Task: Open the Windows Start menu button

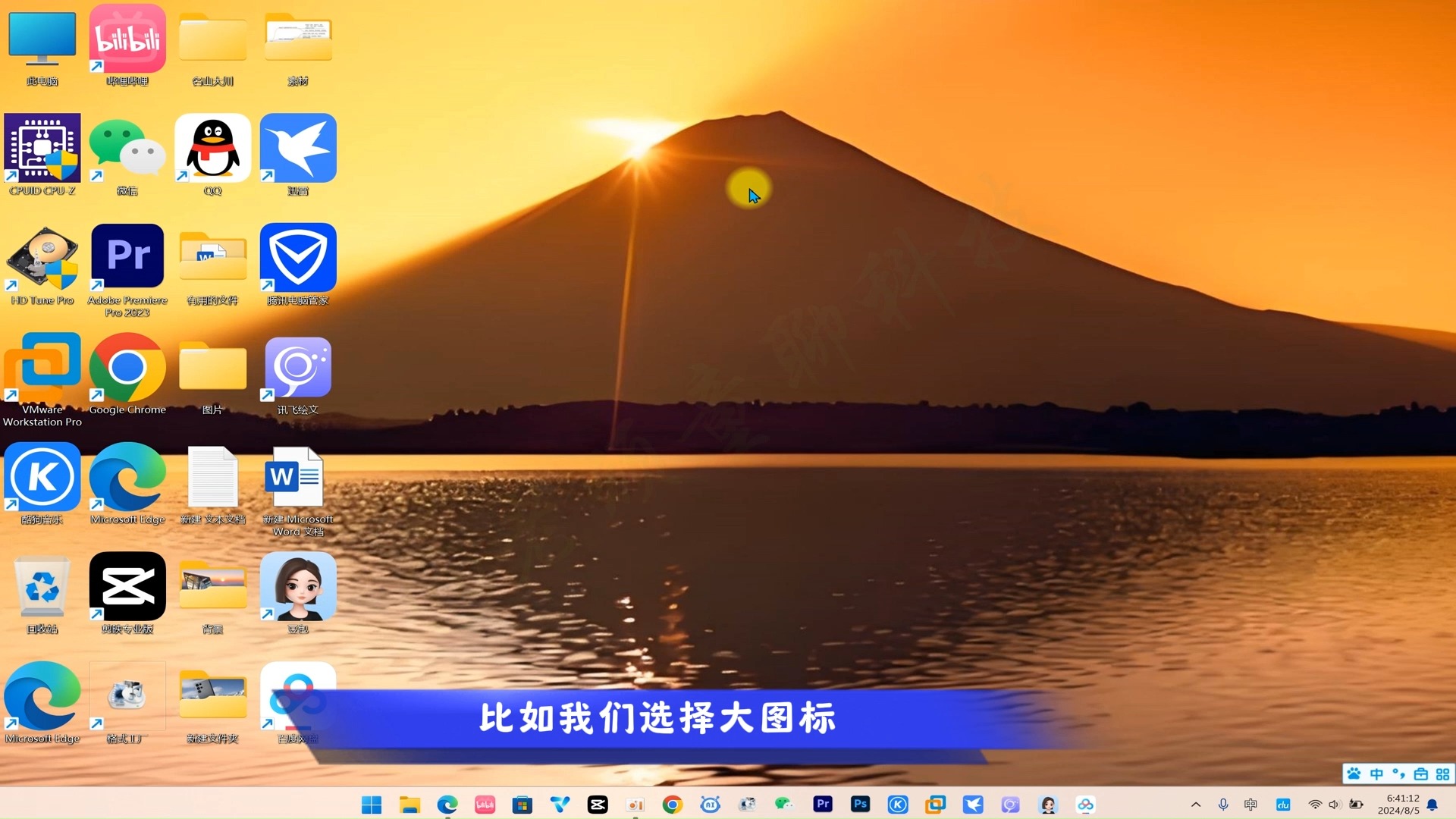Action: click(x=372, y=805)
